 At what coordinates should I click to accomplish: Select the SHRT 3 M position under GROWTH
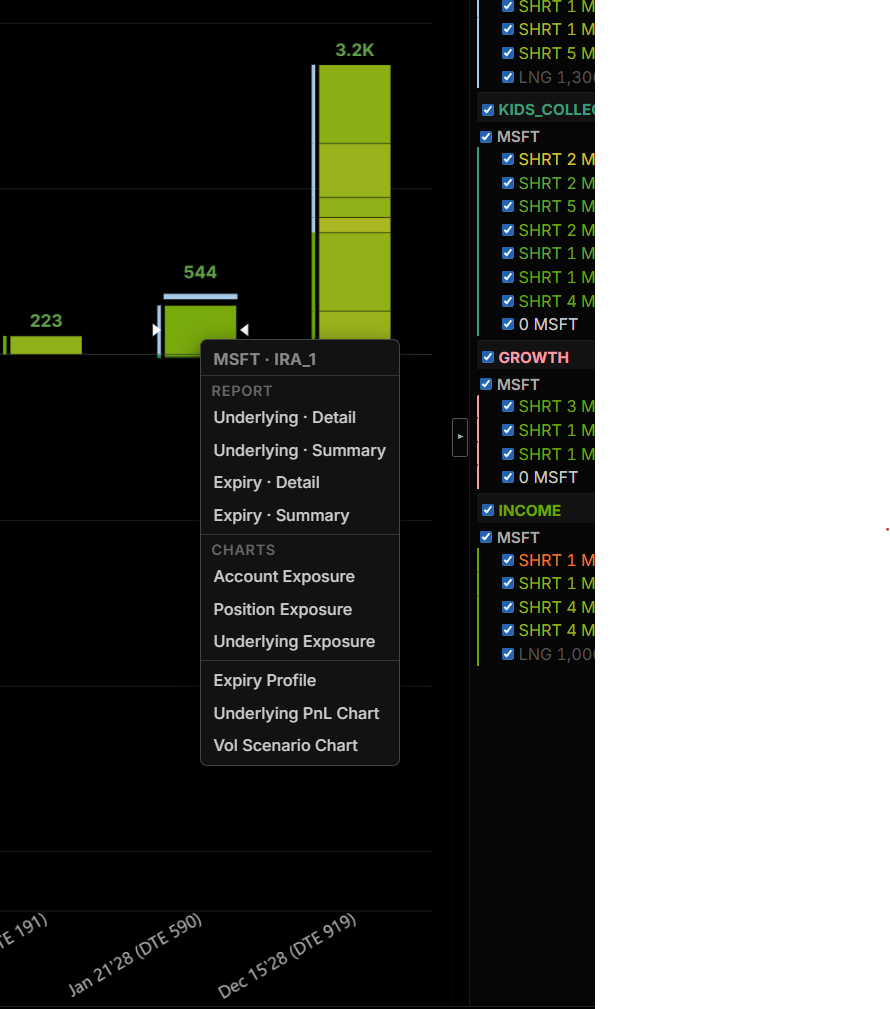point(556,407)
